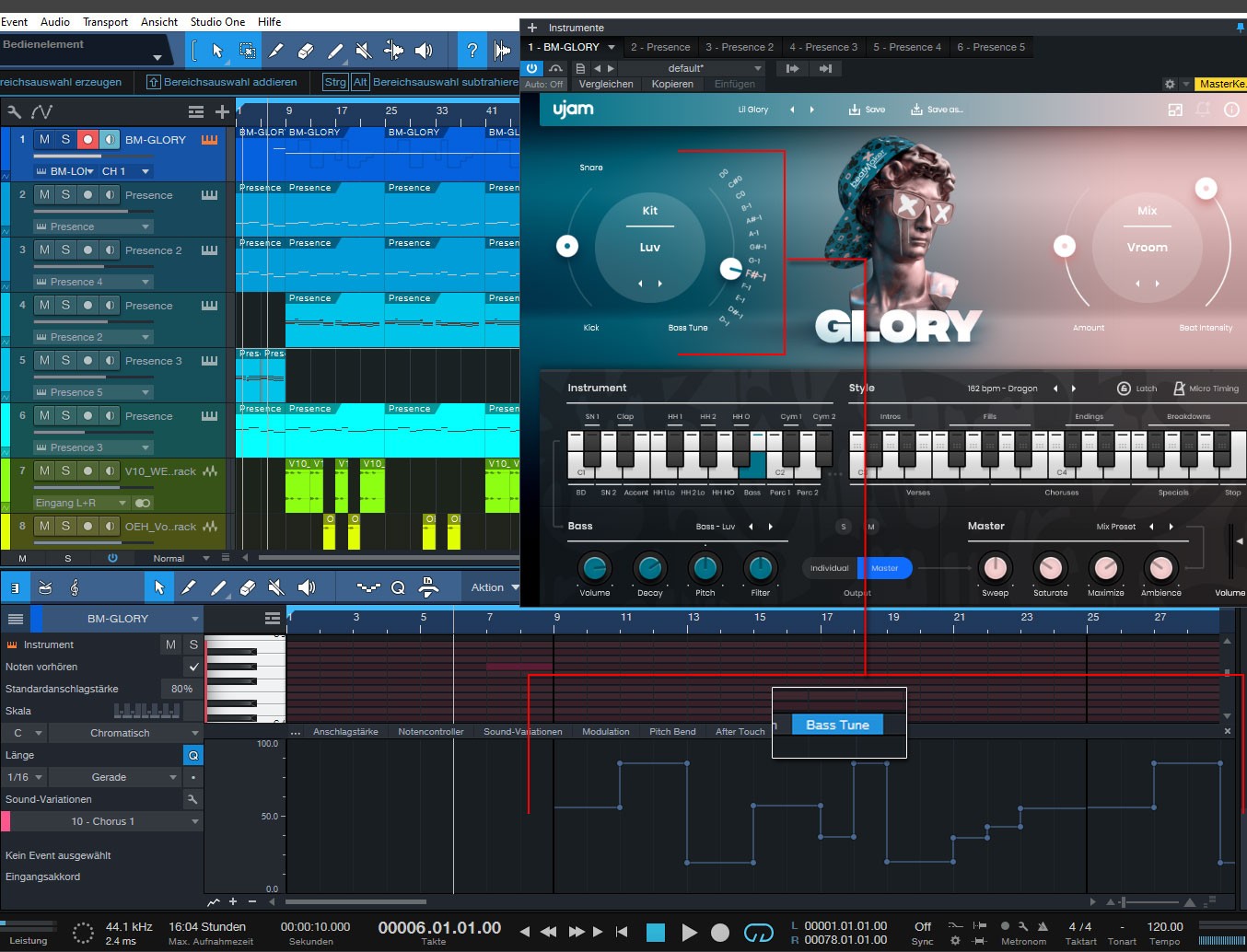Open the Hilfe menu

pos(270,21)
